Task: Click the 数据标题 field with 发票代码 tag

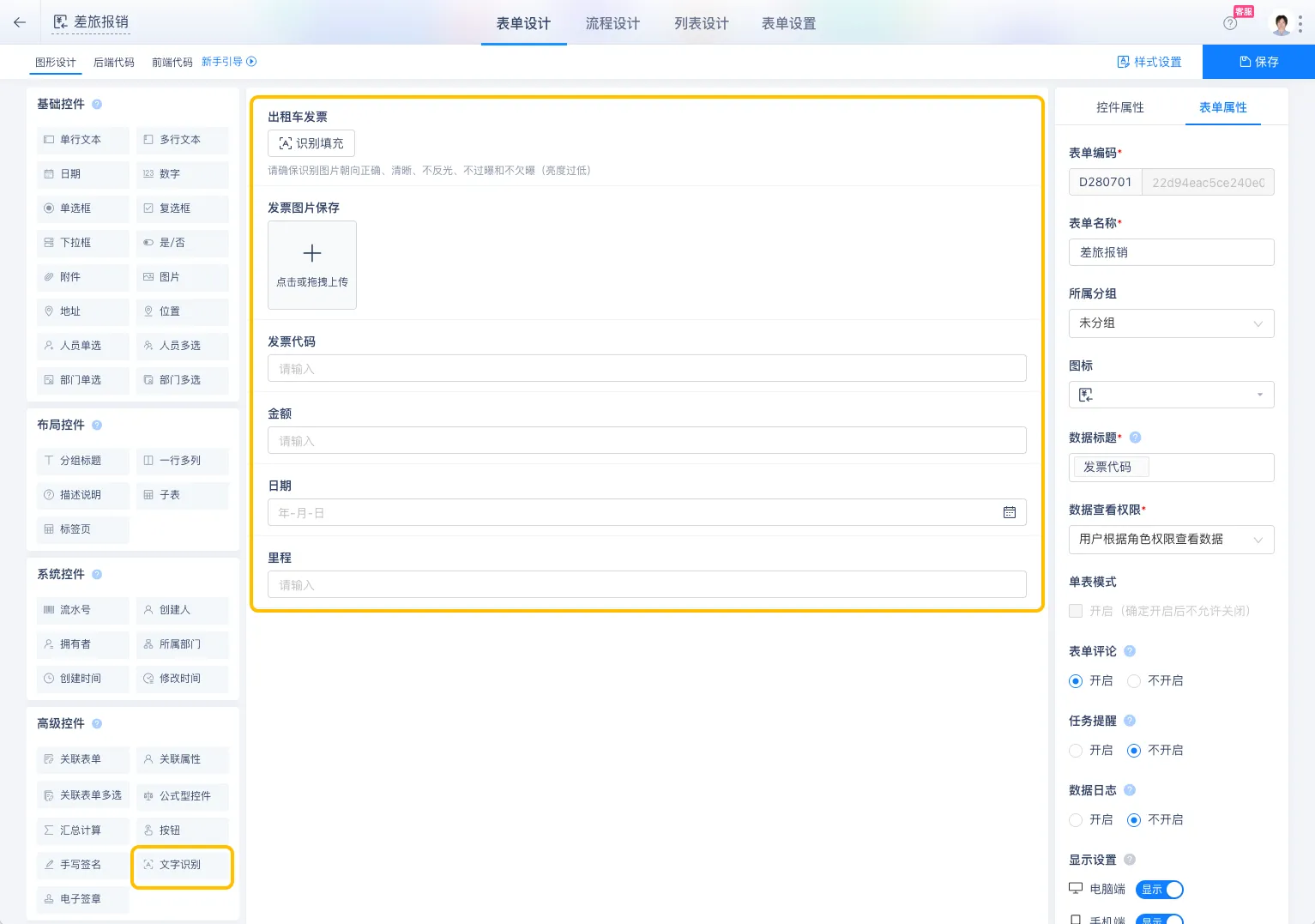Action: [1172, 468]
